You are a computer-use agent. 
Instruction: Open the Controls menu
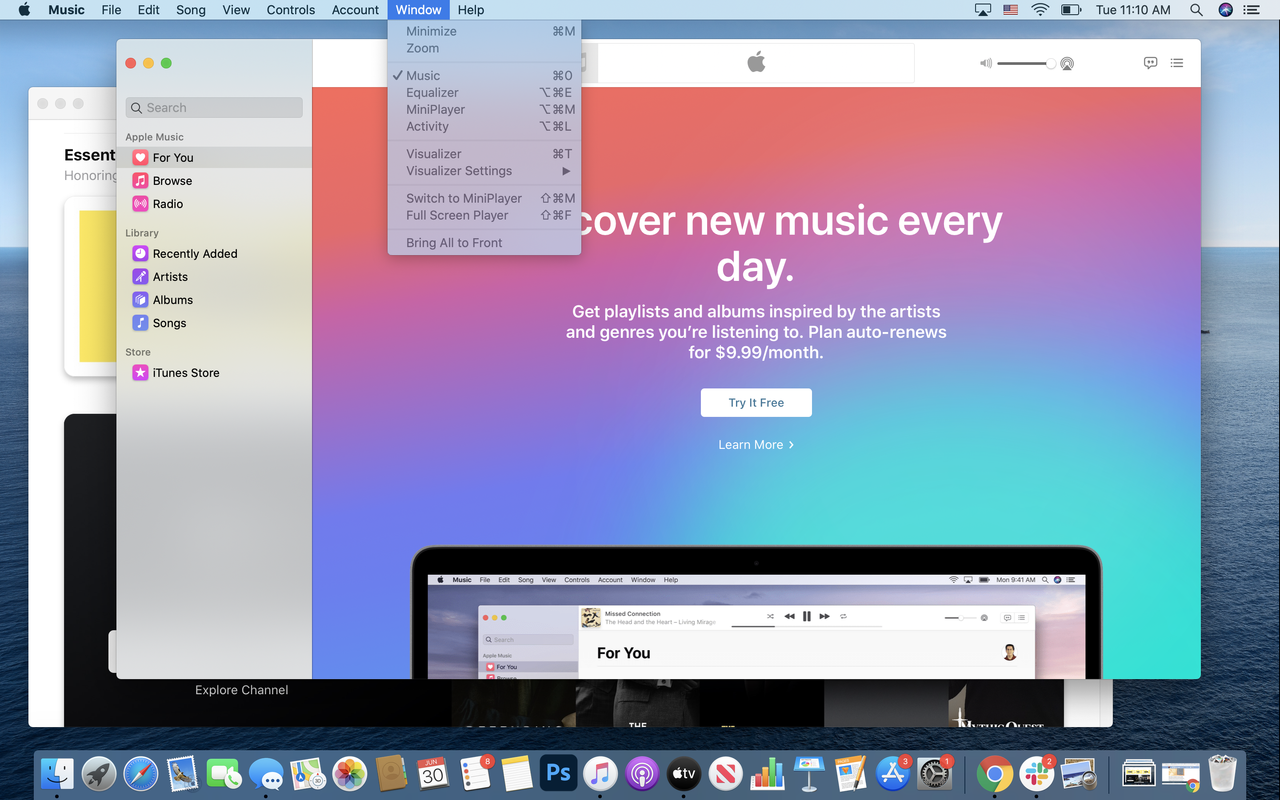(291, 10)
